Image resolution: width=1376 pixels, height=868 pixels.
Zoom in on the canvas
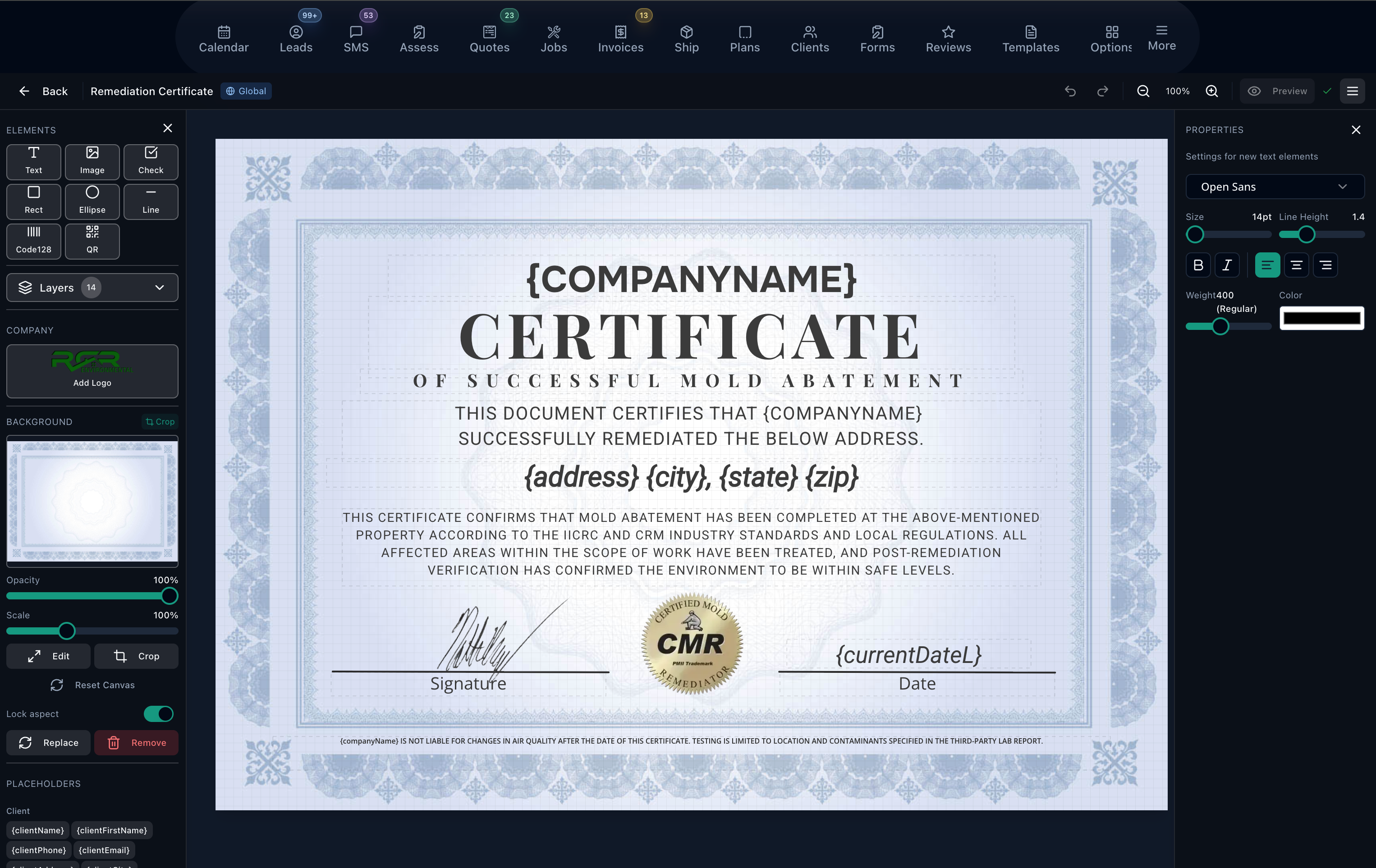pyautogui.click(x=1212, y=91)
